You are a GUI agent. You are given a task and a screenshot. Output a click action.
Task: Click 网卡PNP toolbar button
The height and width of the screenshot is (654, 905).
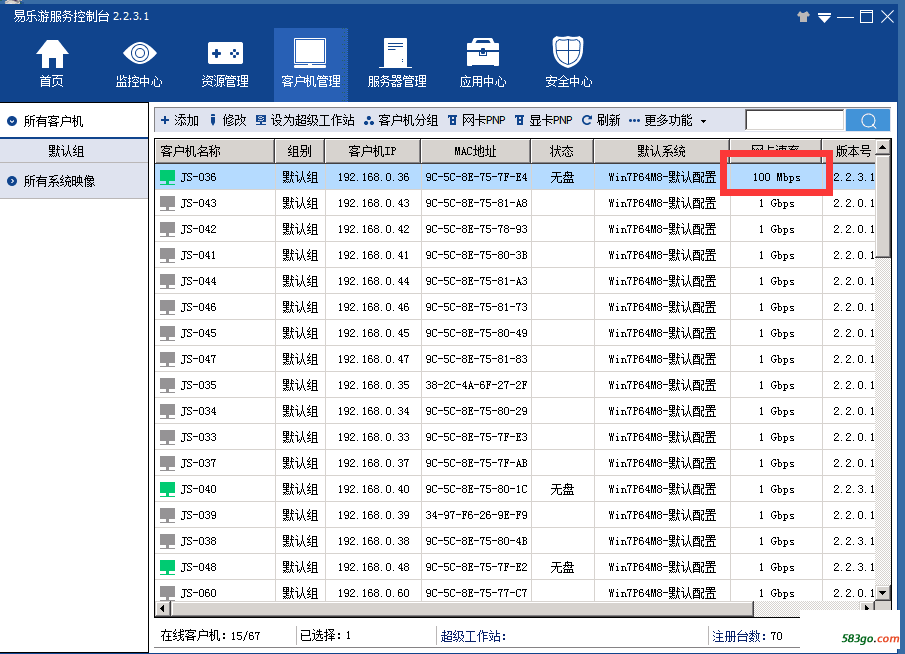click(x=476, y=120)
